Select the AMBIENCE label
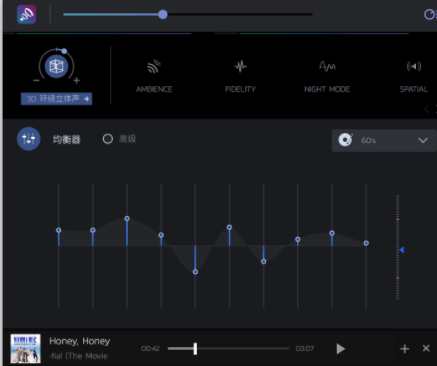 [x=154, y=89]
